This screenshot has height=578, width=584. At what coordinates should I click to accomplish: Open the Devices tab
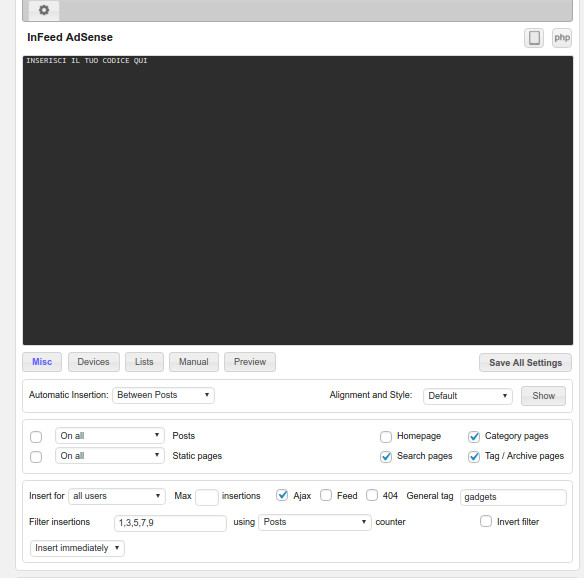[x=93, y=362]
